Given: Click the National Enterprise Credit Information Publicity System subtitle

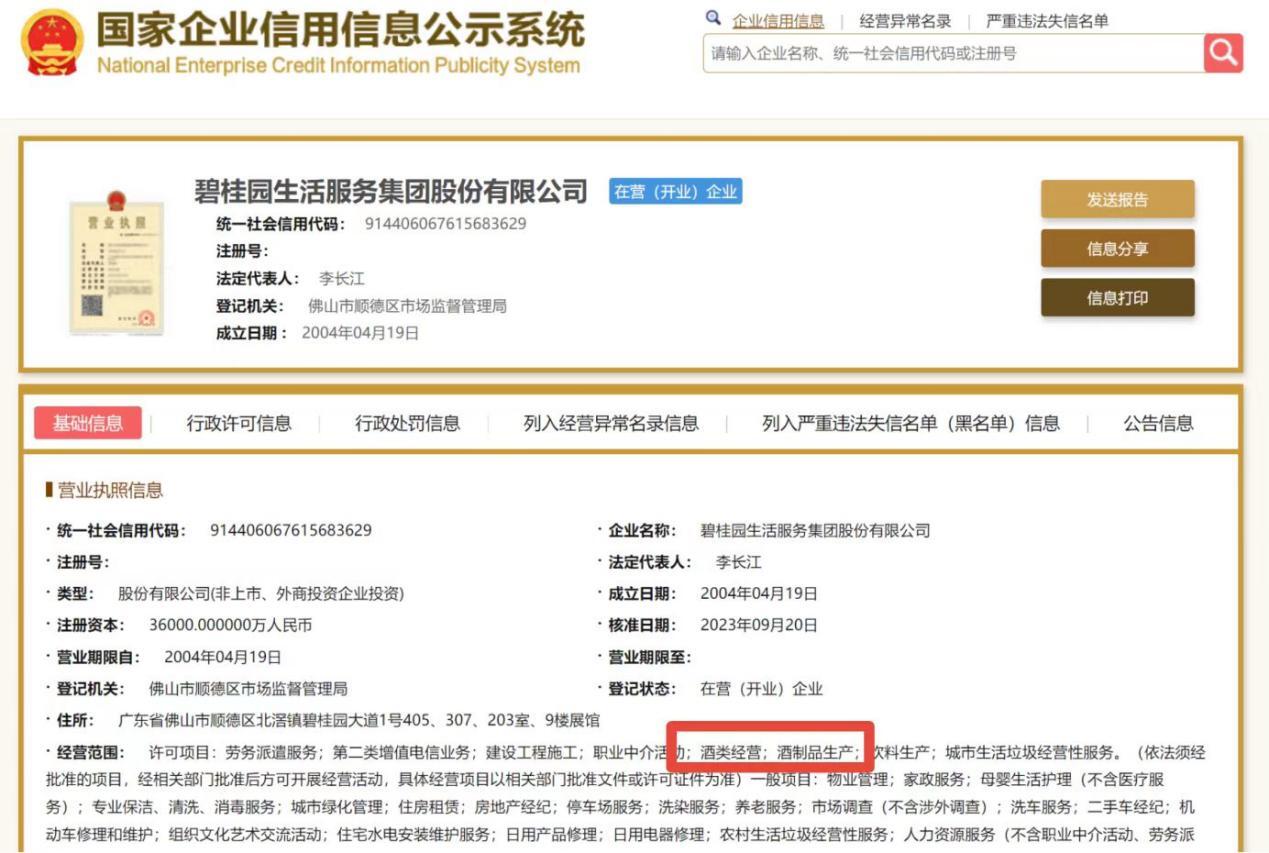Looking at the screenshot, I should point(339,66).
